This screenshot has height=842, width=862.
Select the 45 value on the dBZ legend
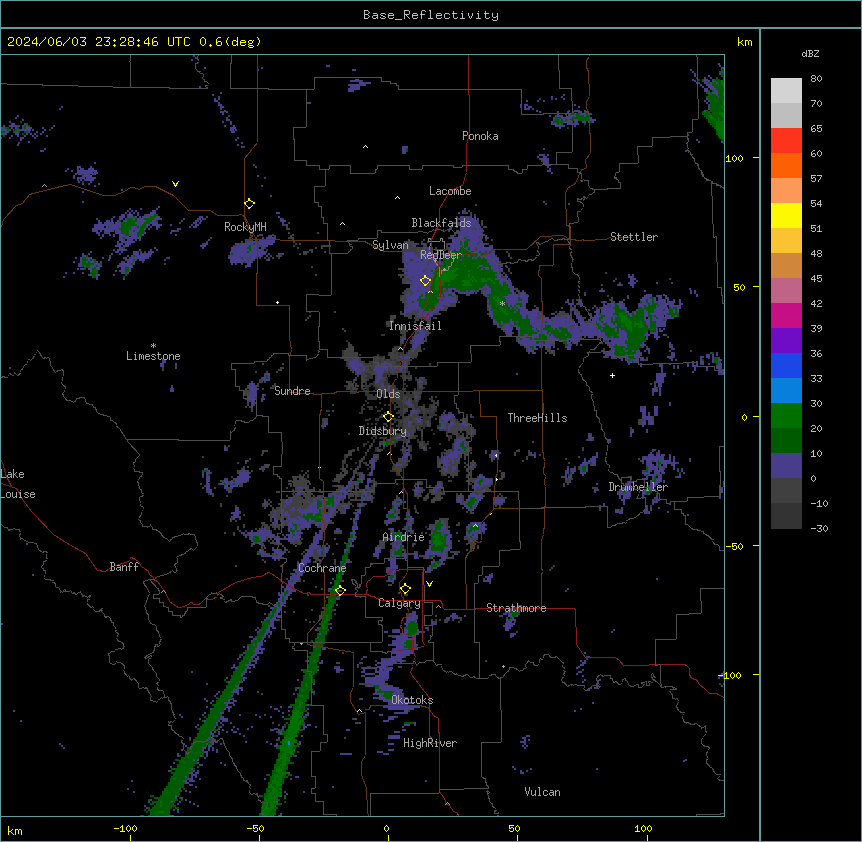816,279
